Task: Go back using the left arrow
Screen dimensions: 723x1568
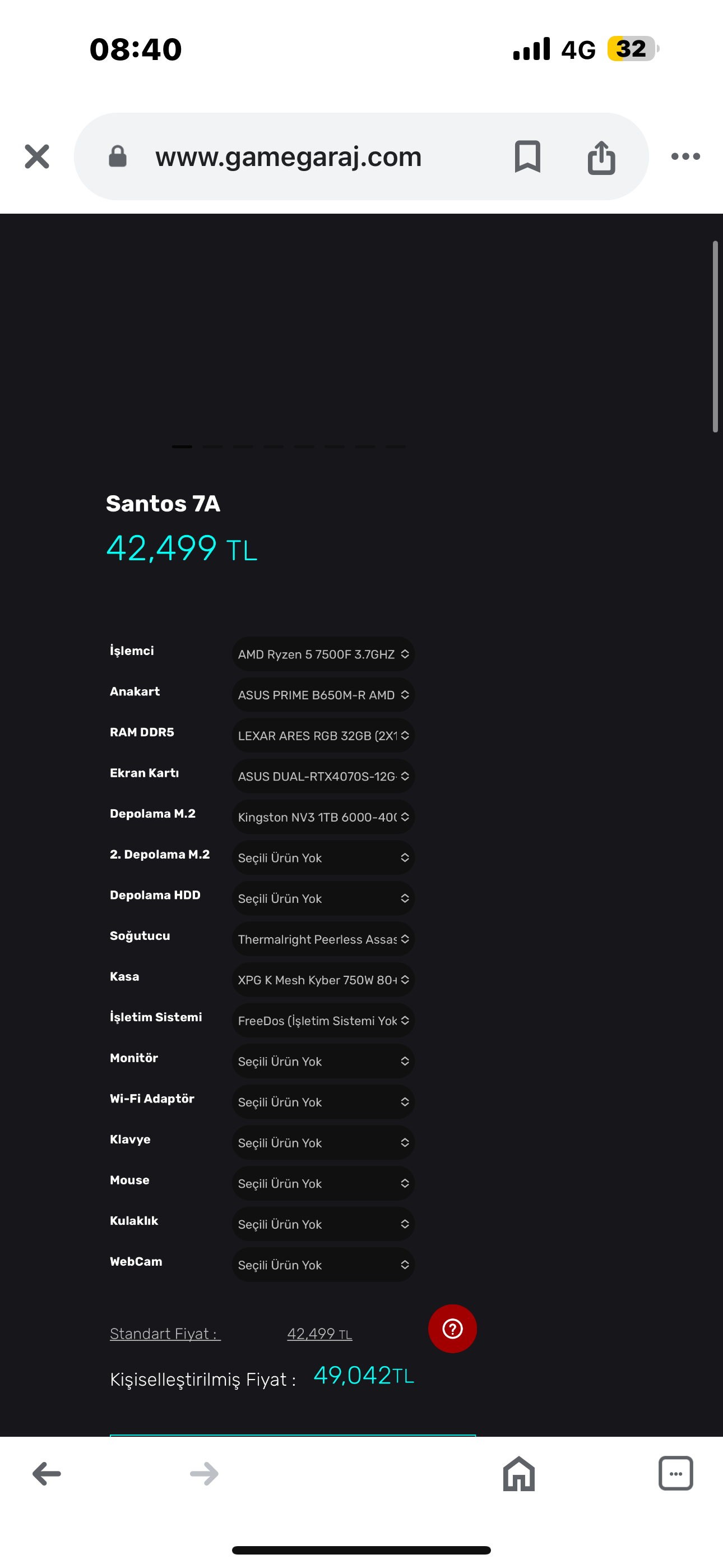Action: [x=47, y=1473]
